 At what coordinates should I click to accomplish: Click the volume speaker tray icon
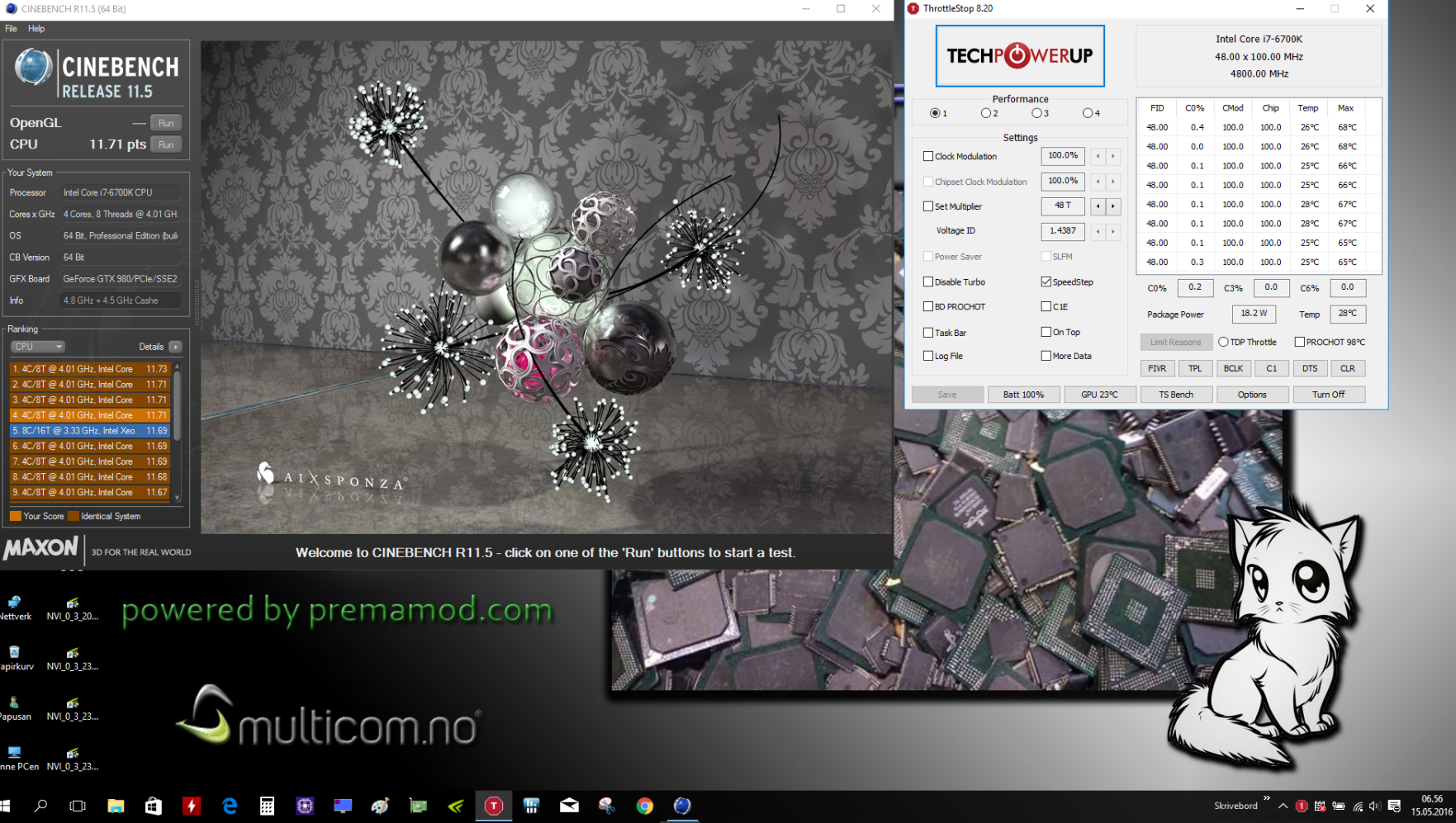pos(1374,806)
